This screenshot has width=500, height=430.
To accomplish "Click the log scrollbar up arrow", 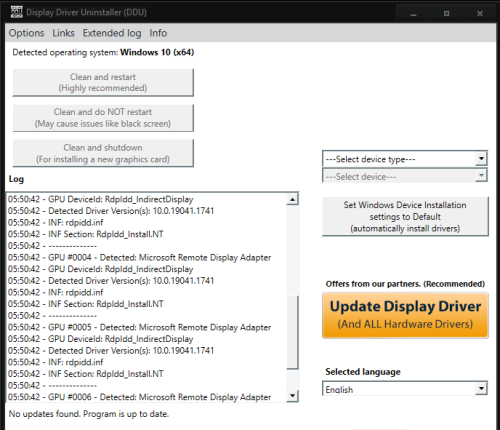I will coord(292,199).
